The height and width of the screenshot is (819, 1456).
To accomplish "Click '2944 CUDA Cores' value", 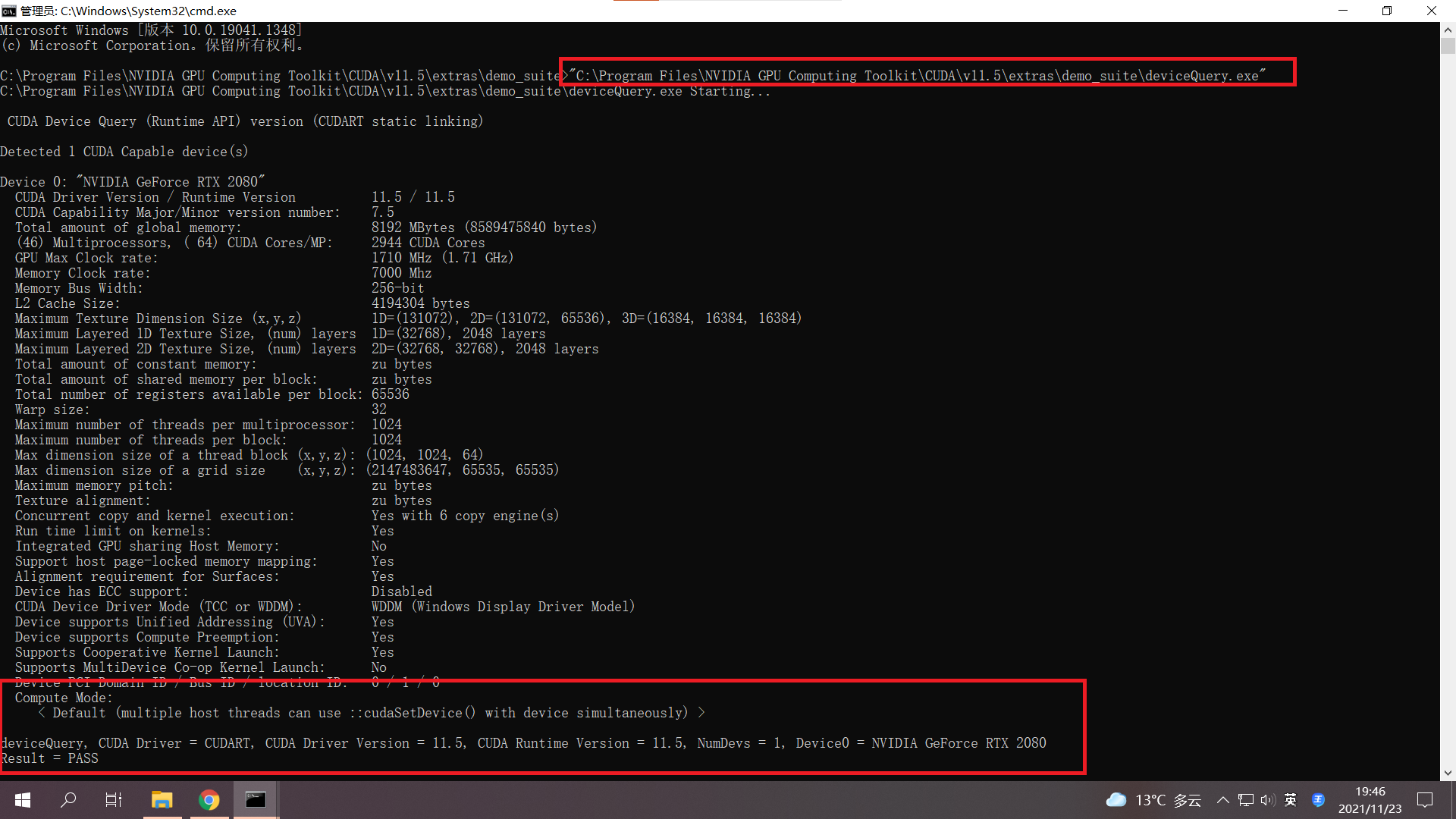I will click(428, 243).
